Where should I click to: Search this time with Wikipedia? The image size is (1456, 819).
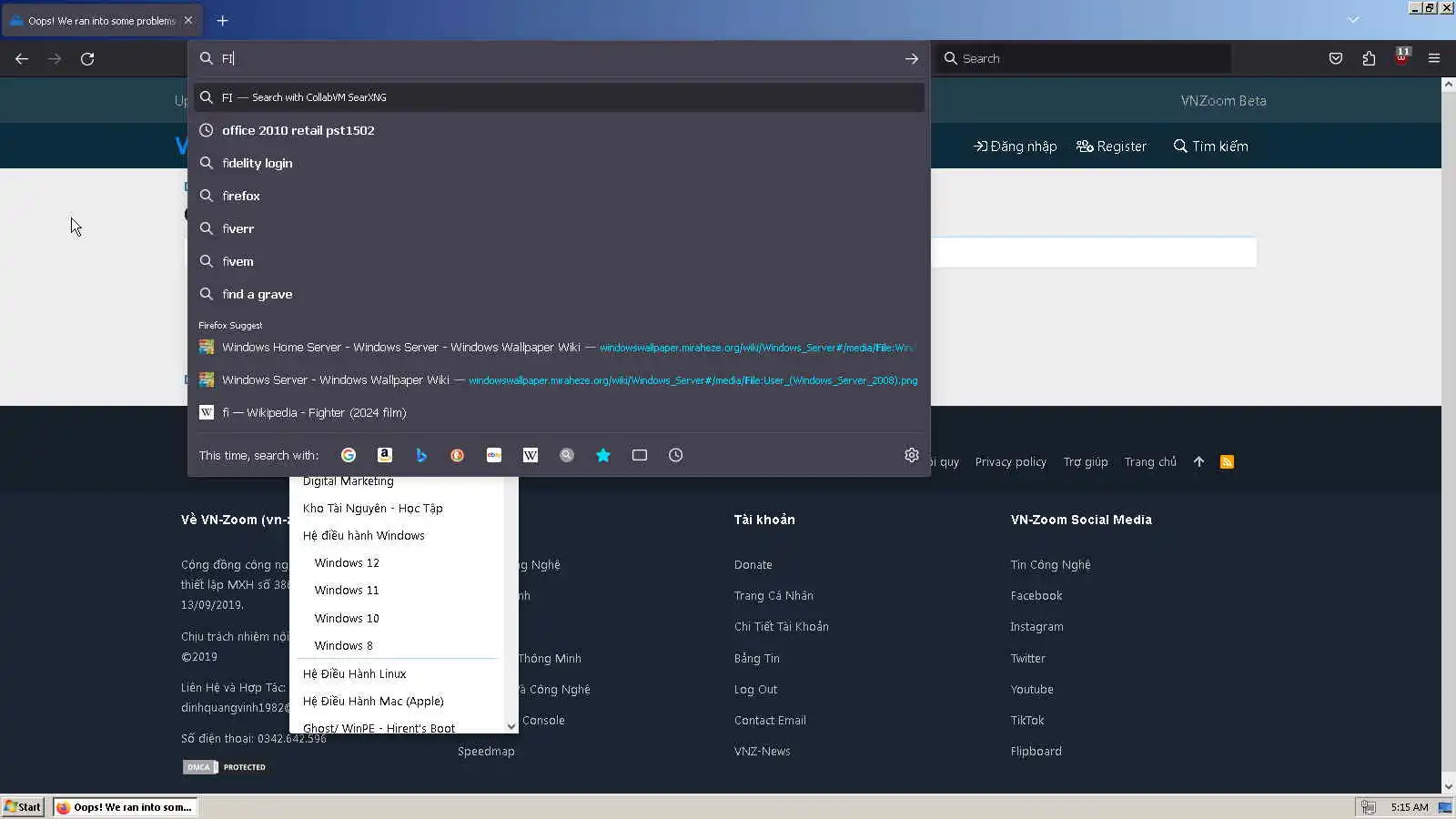point(531,455)
